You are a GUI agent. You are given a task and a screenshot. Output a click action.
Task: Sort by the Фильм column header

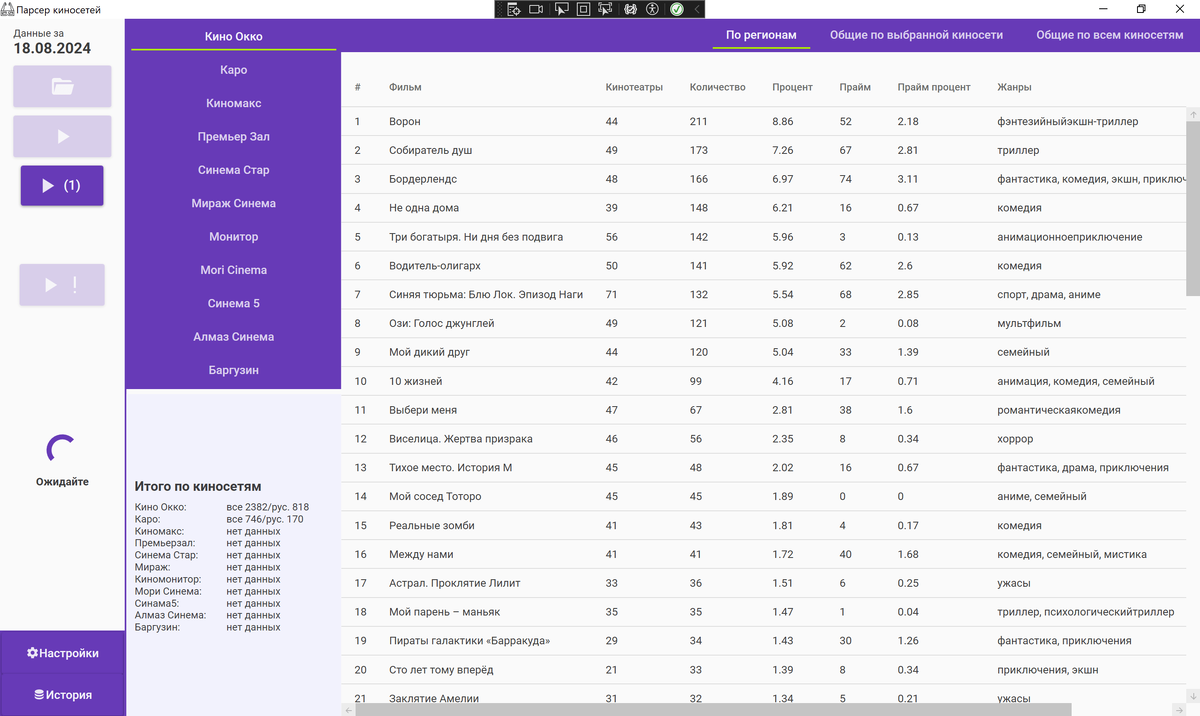(405, 87)
